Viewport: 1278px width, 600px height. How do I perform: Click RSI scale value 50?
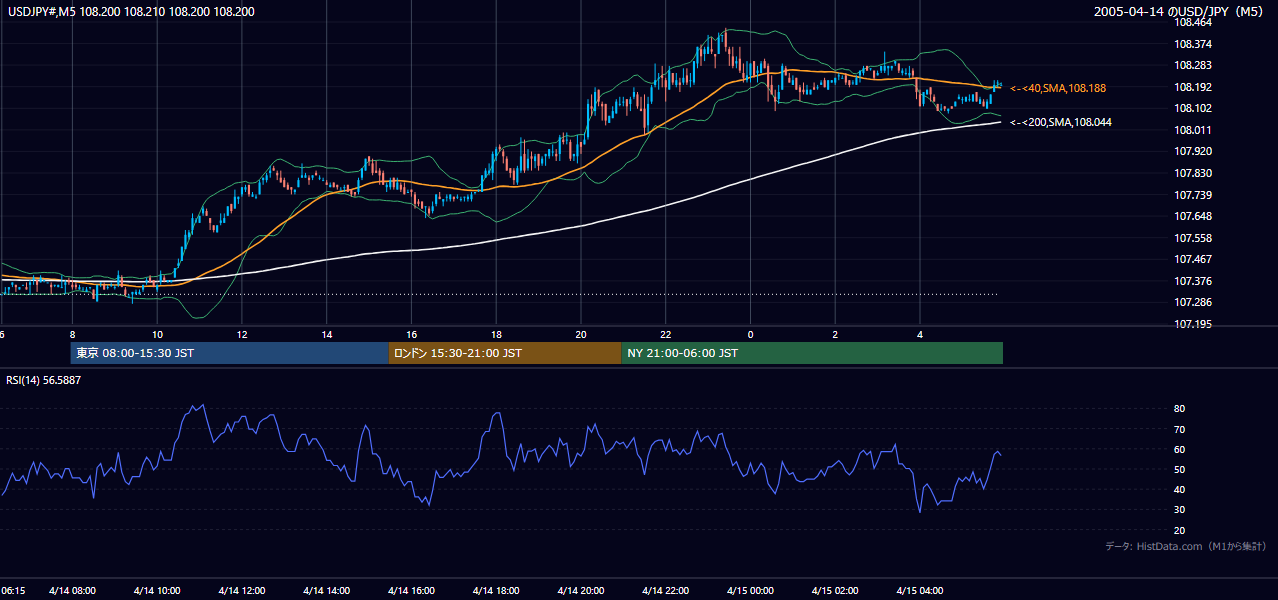point(1179,469)
